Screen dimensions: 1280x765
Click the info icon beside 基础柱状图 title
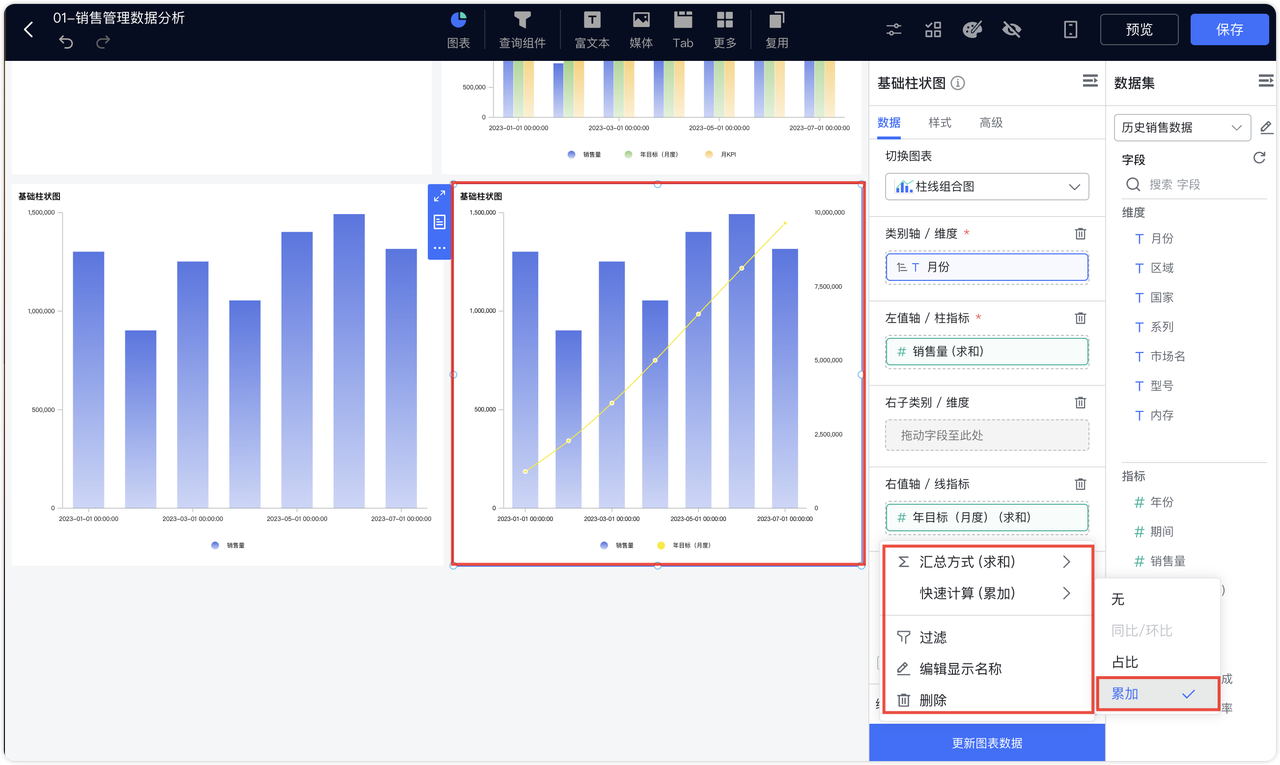coord(958,83)
